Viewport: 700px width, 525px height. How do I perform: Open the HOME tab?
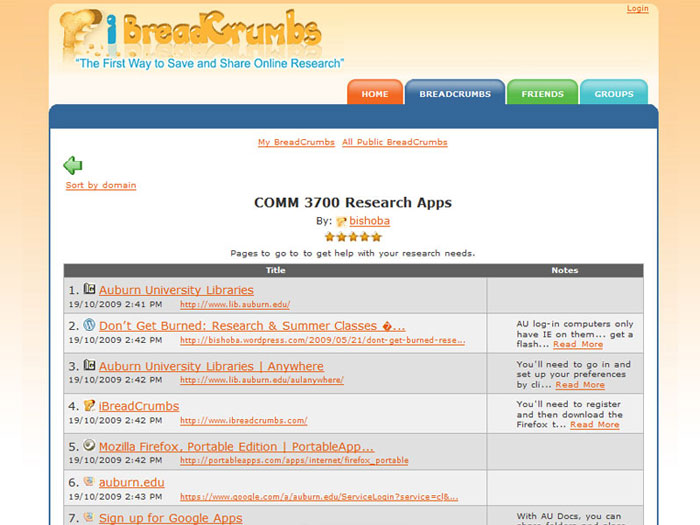click(x=375, y=92)
